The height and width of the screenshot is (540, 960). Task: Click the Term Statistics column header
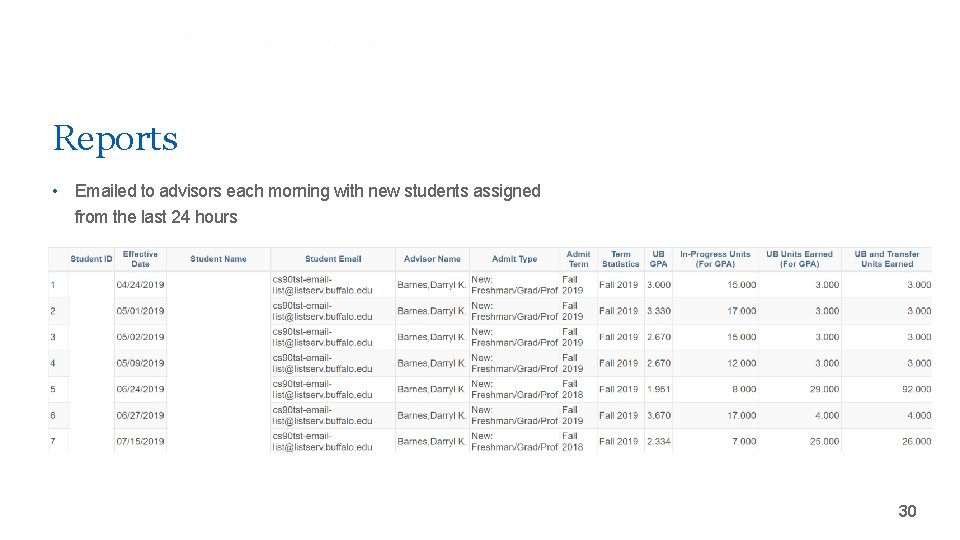(x=620, y=259)
